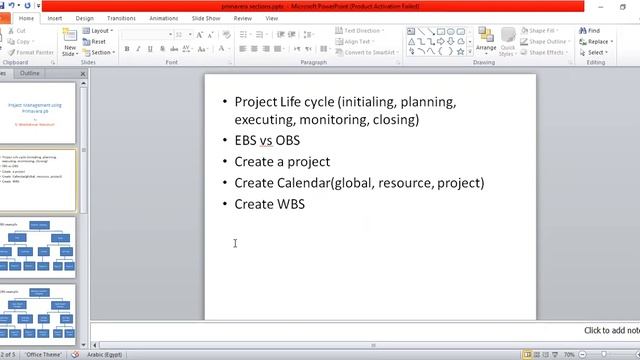640x360 pixels.
Task: Toggle text Shadow
Action: pos(162,49)
